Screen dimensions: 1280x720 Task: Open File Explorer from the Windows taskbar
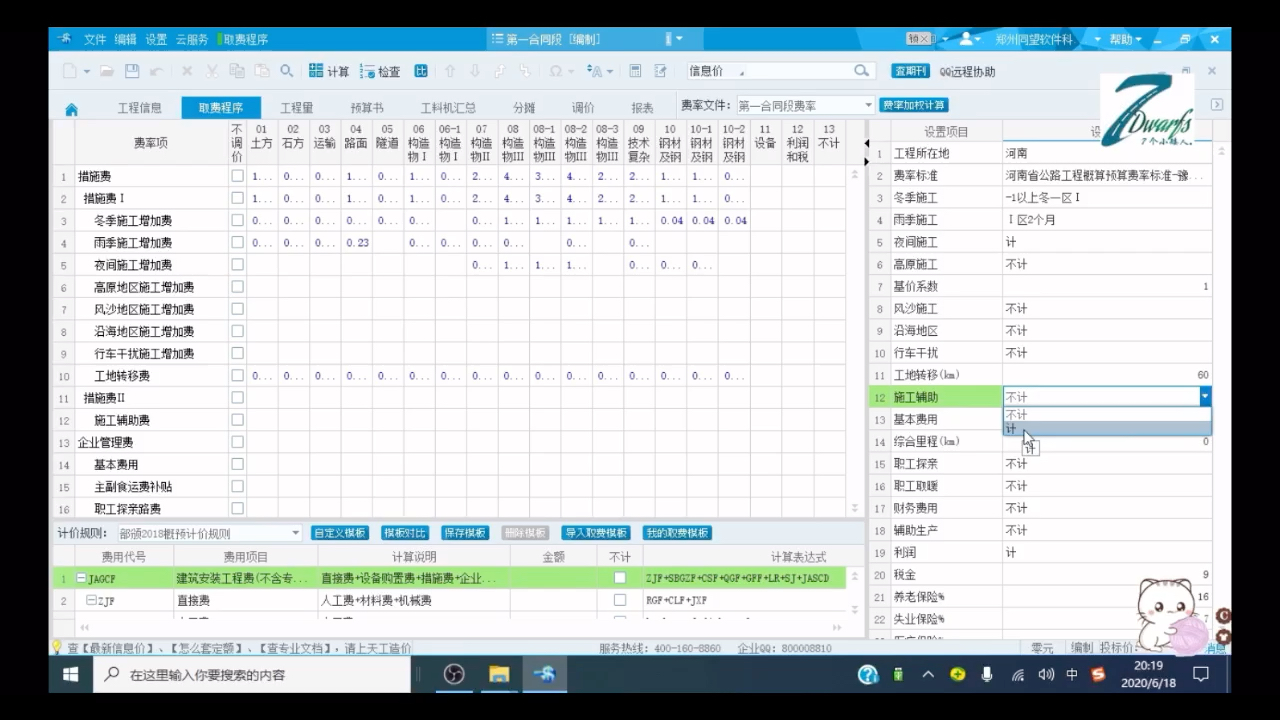499,675
